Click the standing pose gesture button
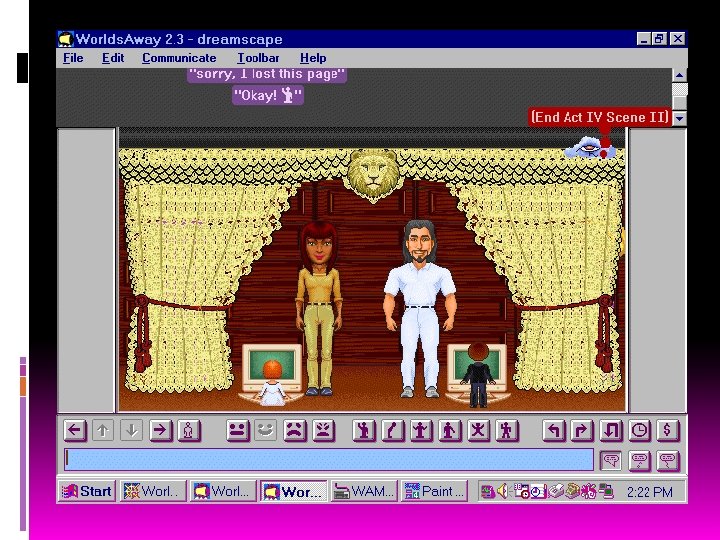Image resolution: width=720 pixels, height=540 pixels. coord(450,431)
